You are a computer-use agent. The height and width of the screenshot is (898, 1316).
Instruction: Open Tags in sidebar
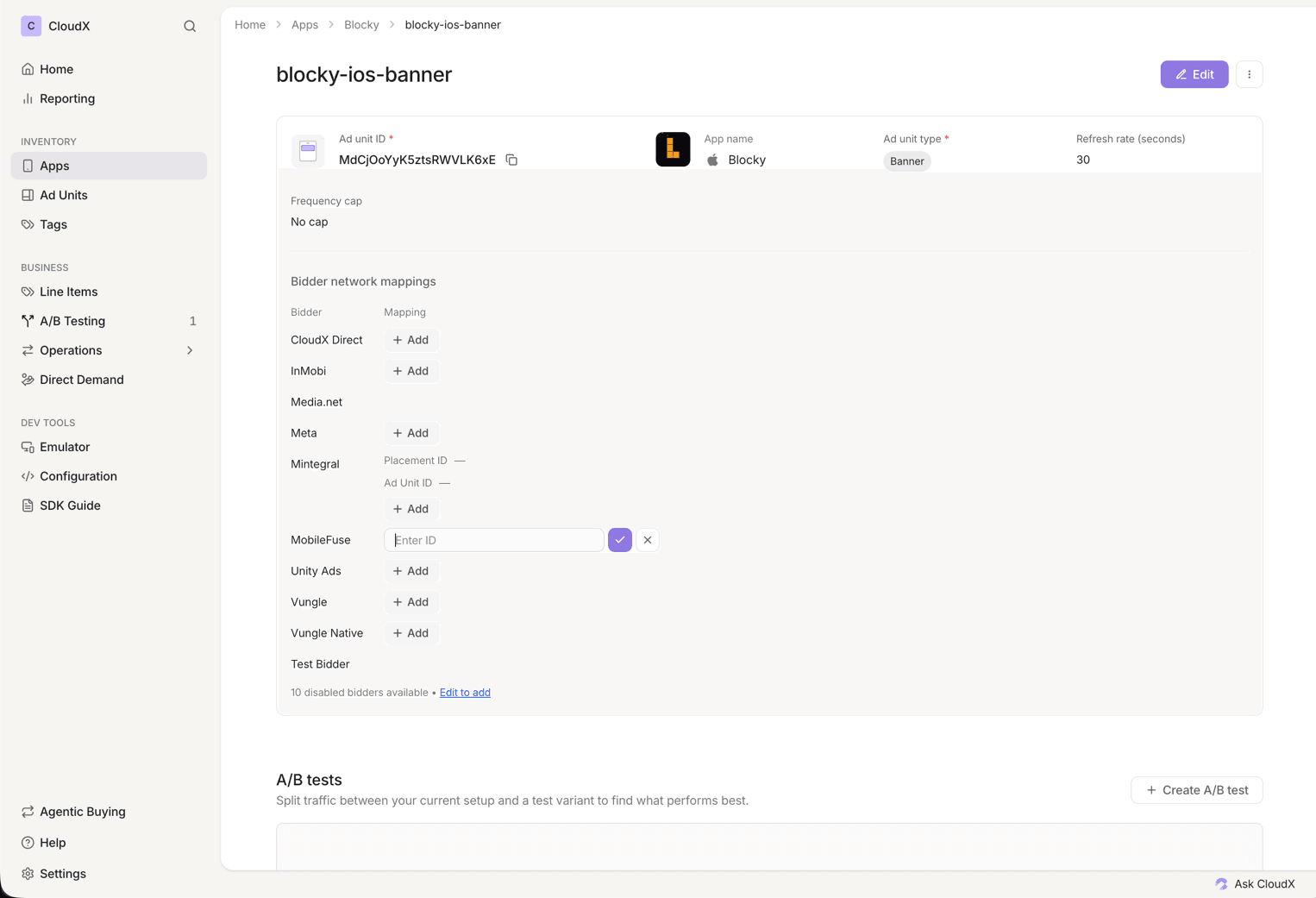pos(109,224)
